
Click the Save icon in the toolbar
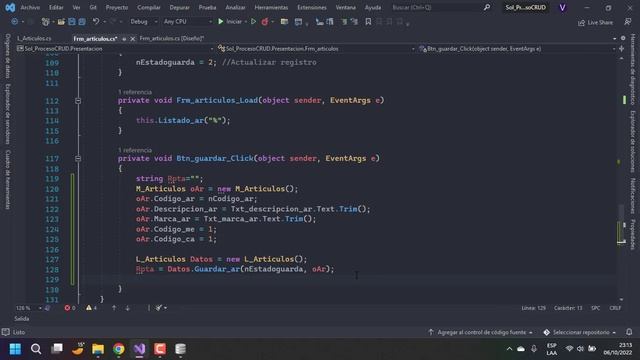(72, 22)
